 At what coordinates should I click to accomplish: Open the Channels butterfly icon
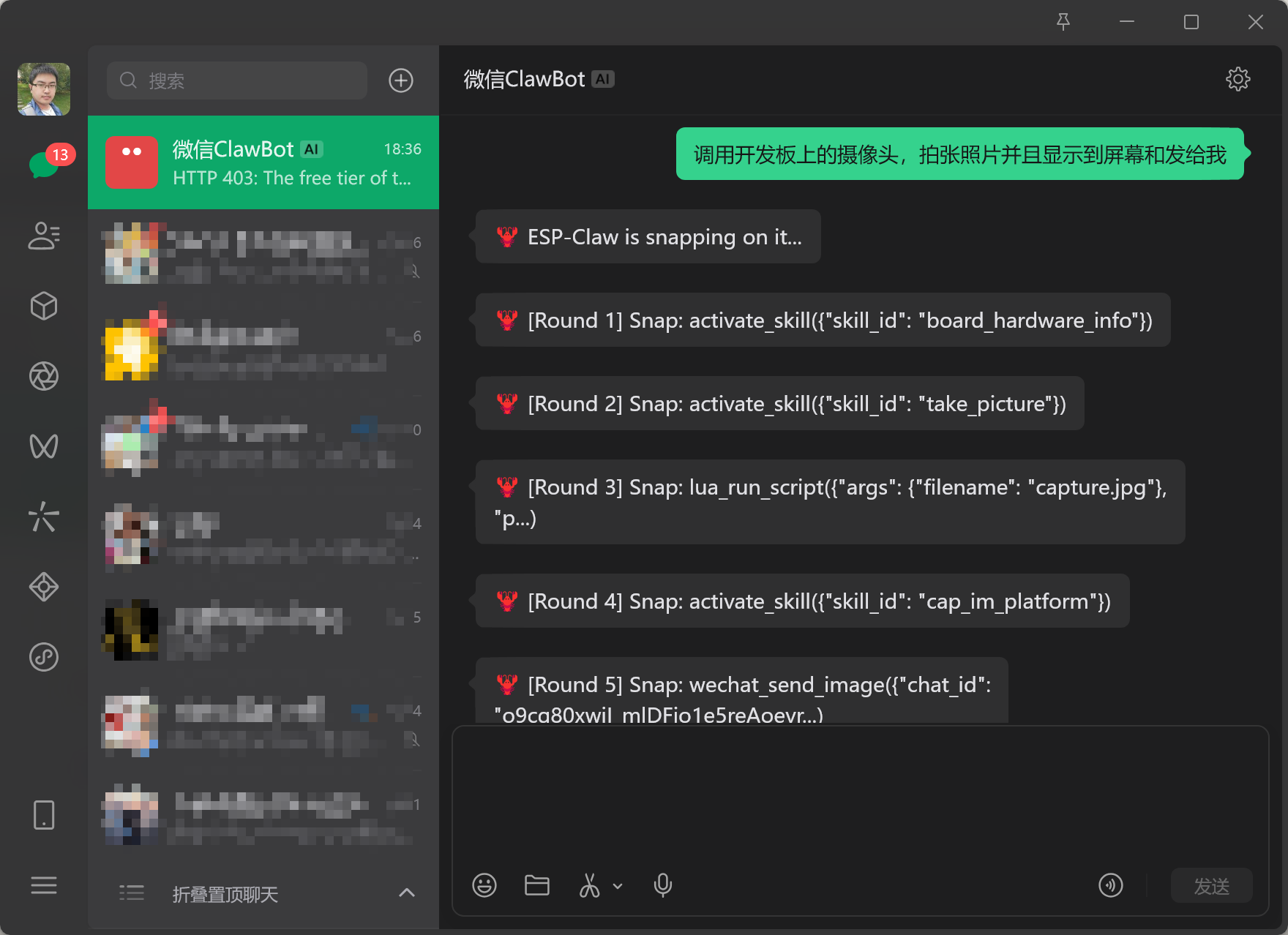(44, 446)
